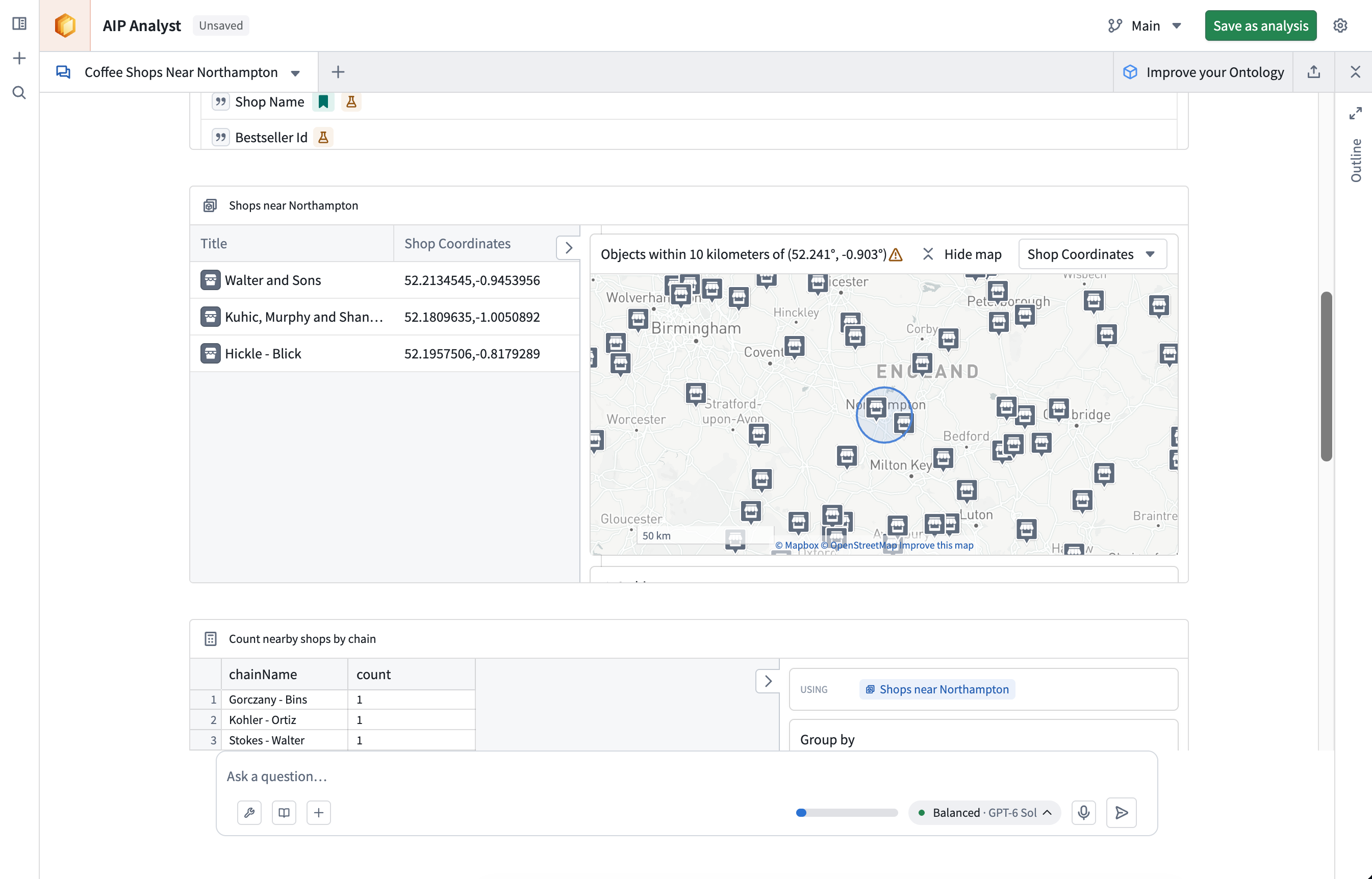
Task: Open settings gear icon
Action: point(1340,25)
